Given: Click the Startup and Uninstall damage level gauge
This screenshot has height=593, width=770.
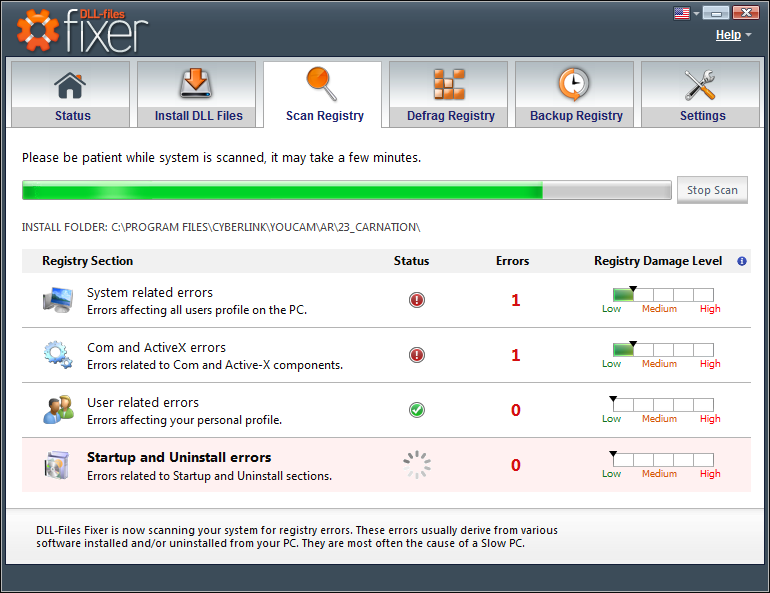Looking at the screenshot, I should coord(663,459).
